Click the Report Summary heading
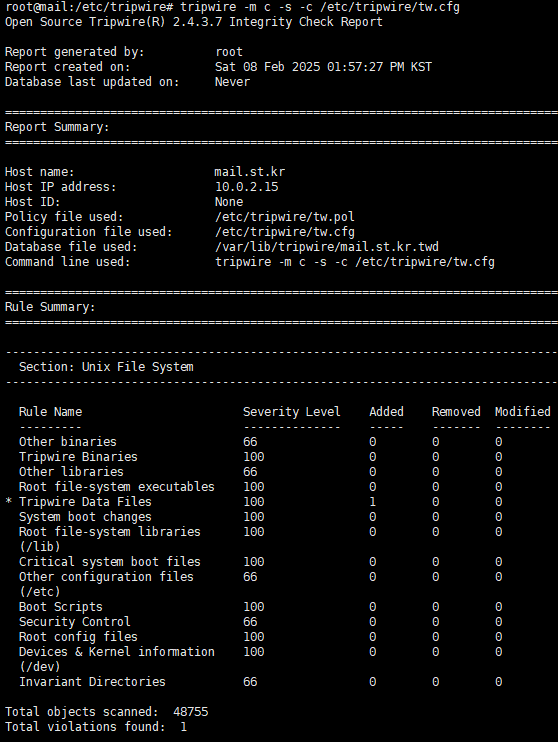The width and height of the screenshot is (558, 742). pyautogui.click(x=57, y=127)
